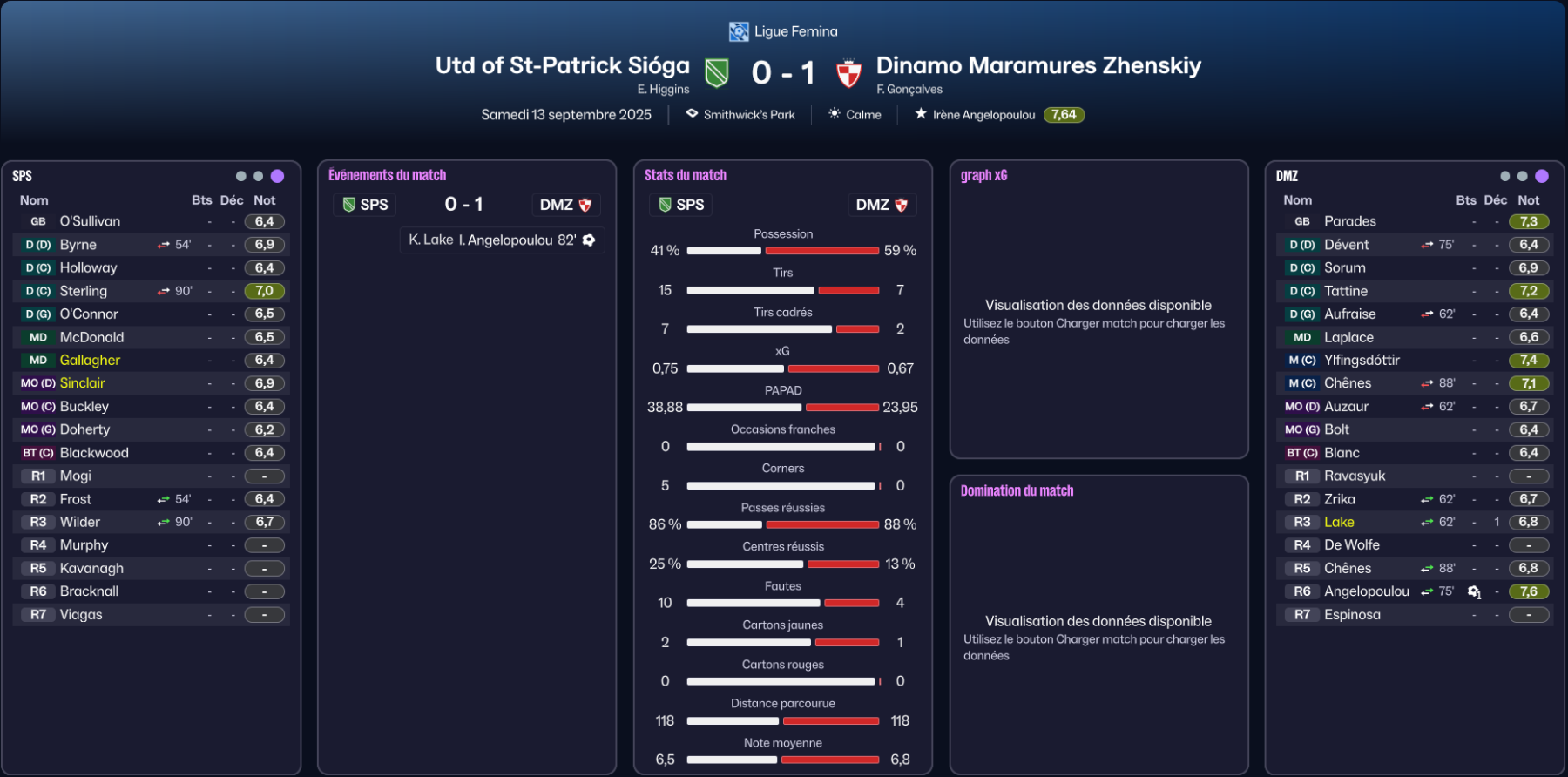Image resolution: width=1568 pixels, height=777 pixels.
Task: Open the Evénements du match panel title
Action: tap(387, 175)
